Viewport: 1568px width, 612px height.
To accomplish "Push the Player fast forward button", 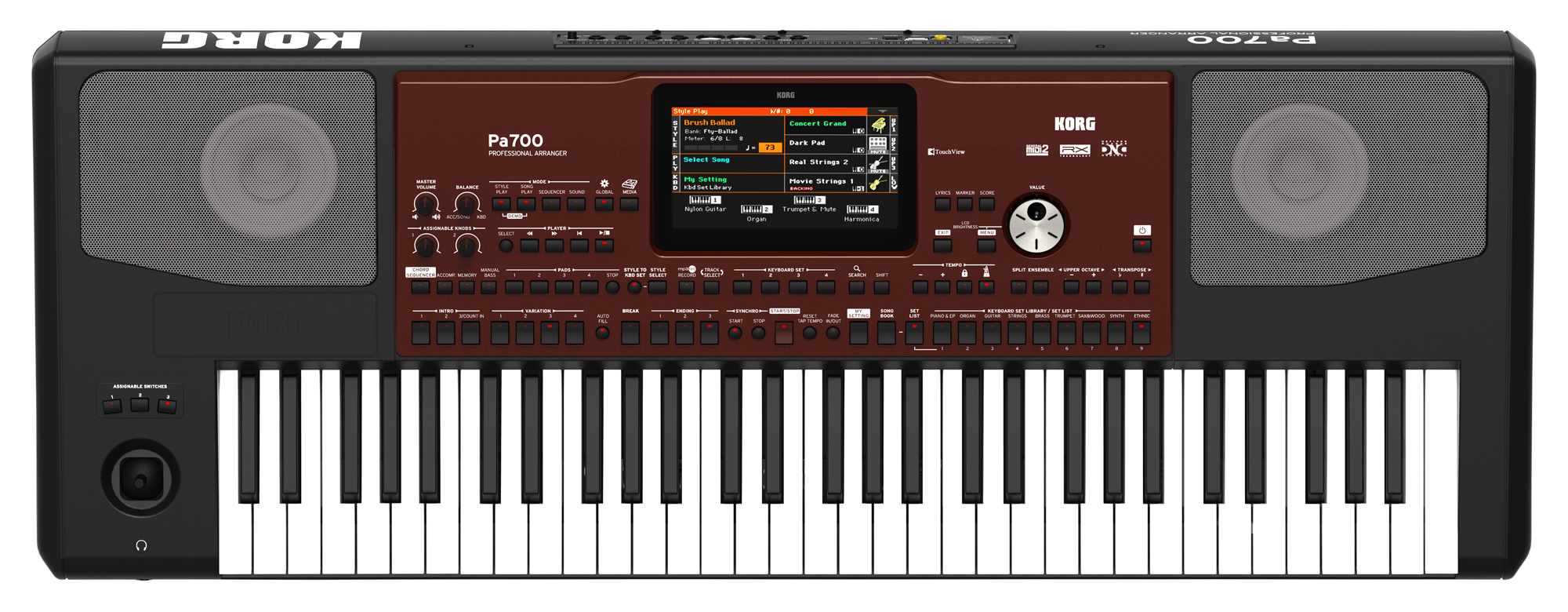I will pos(554,246).
